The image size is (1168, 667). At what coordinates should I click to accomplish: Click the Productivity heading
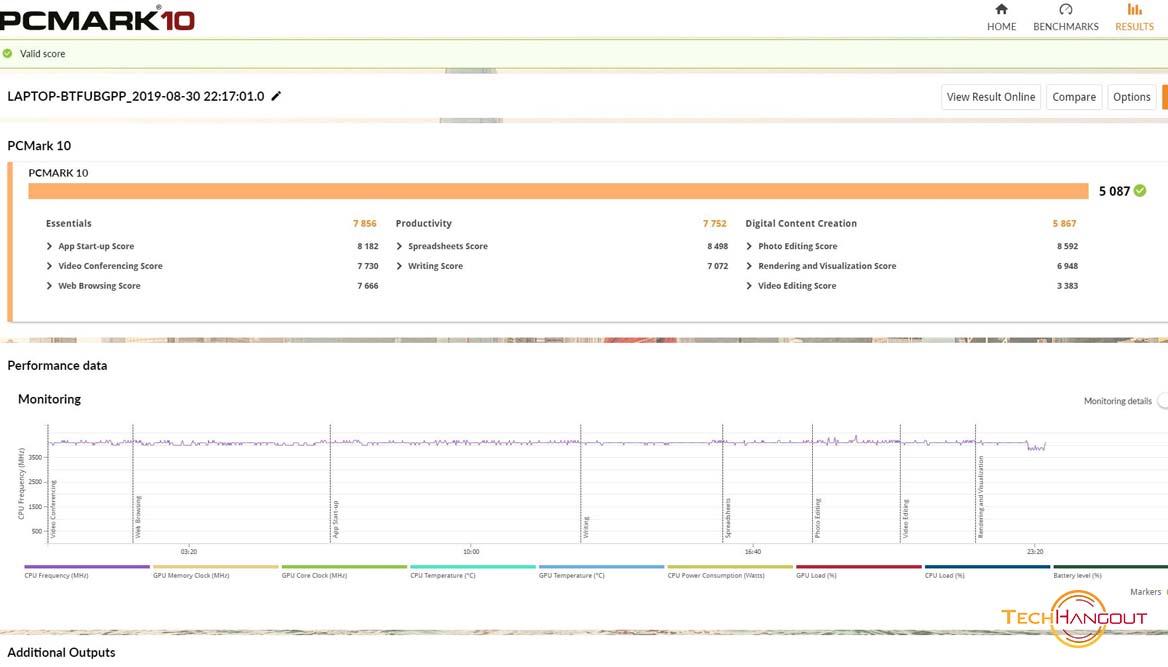click(x=423, y=224)
